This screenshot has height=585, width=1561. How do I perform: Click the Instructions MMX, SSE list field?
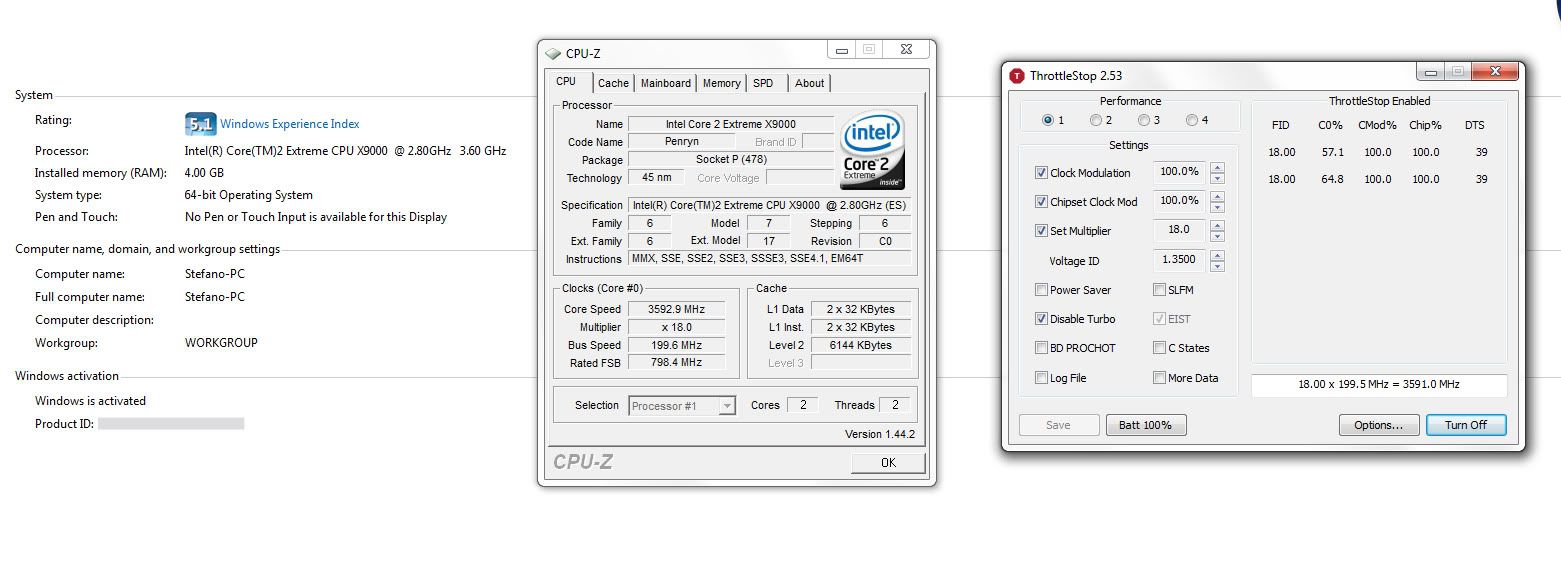coord(770,259)
